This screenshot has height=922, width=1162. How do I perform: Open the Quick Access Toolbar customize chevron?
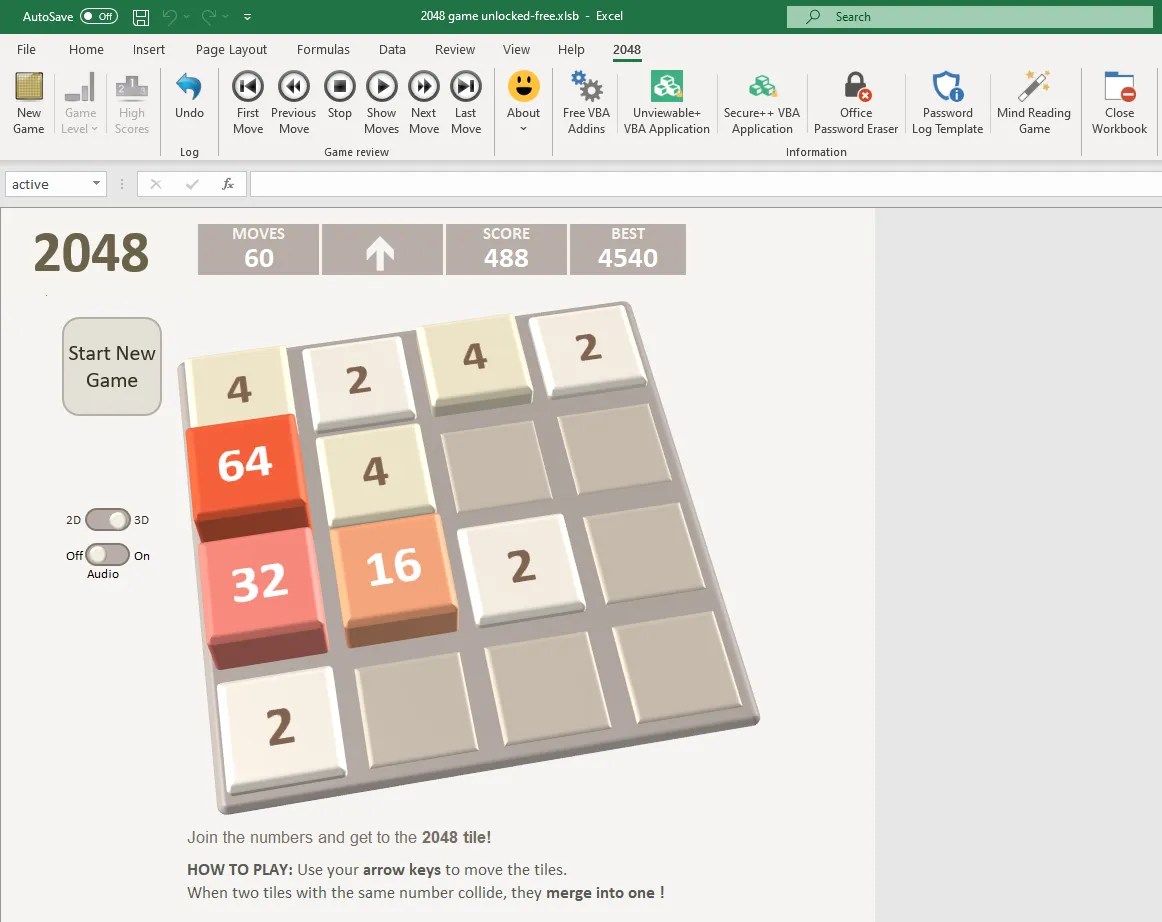click(x=246, y=16)
